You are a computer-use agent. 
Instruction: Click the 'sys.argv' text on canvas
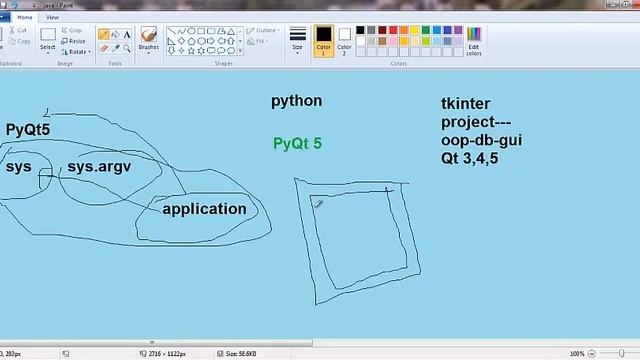99,167
